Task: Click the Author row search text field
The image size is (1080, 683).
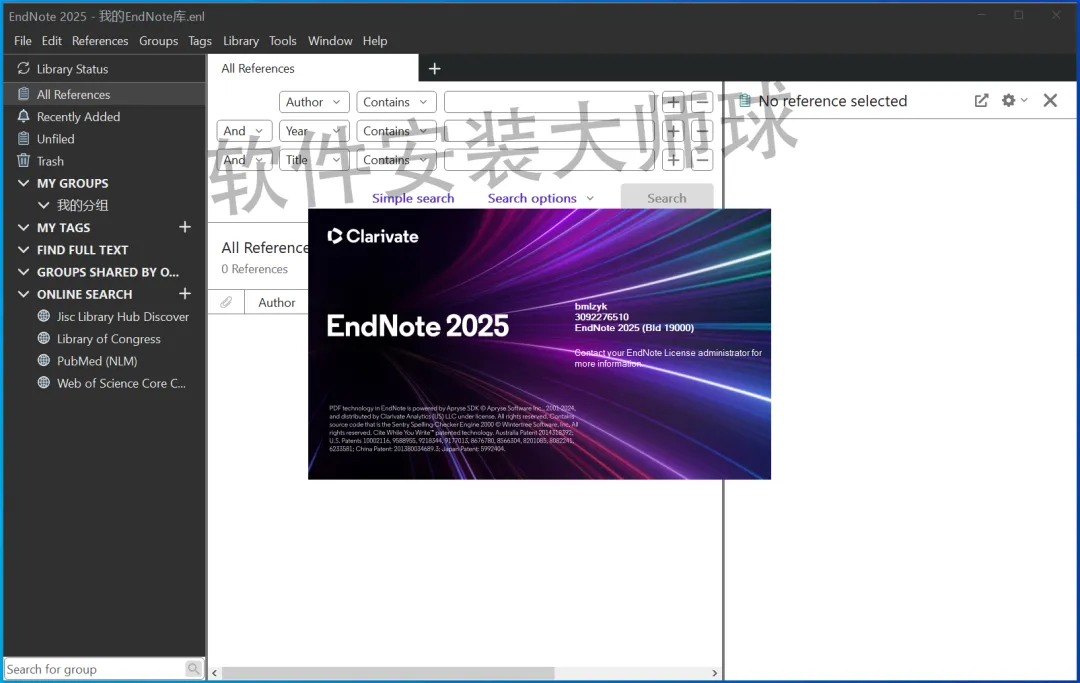Action: point(550,102)
